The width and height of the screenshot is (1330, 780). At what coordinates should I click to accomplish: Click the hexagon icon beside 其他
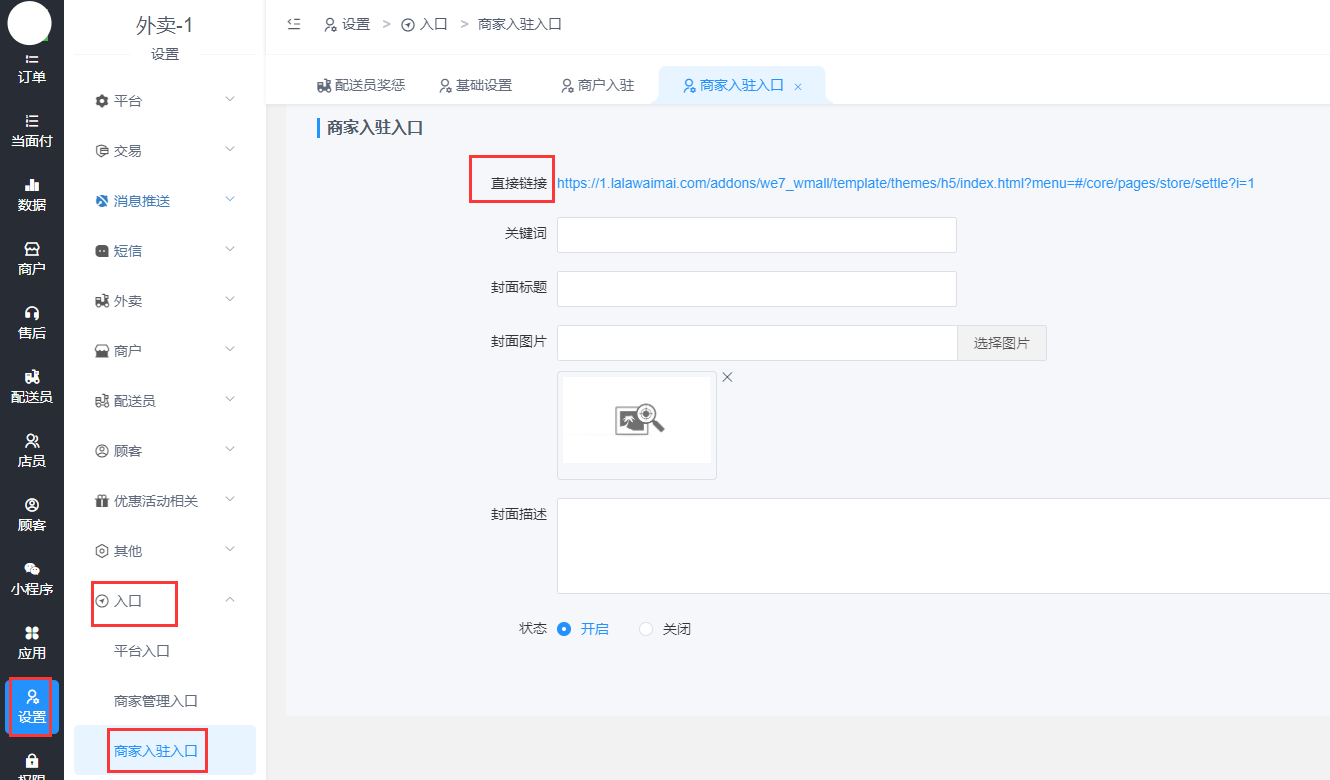point(101,551)
